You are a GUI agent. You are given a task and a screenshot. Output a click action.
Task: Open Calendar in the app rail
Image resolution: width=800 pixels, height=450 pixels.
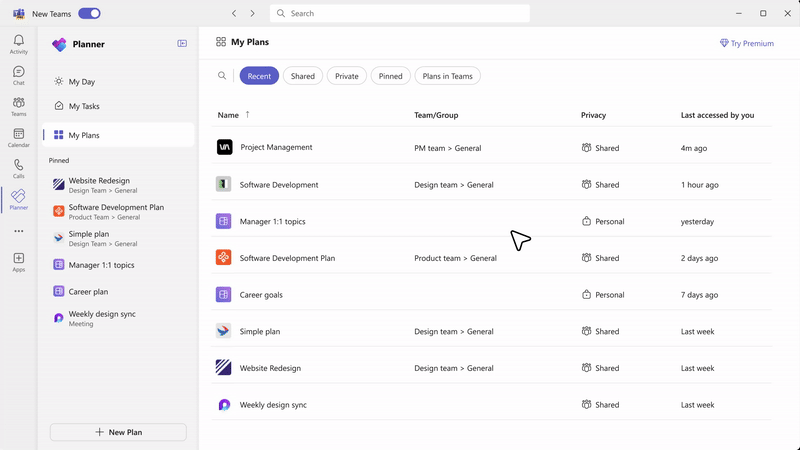pos(18,137)
